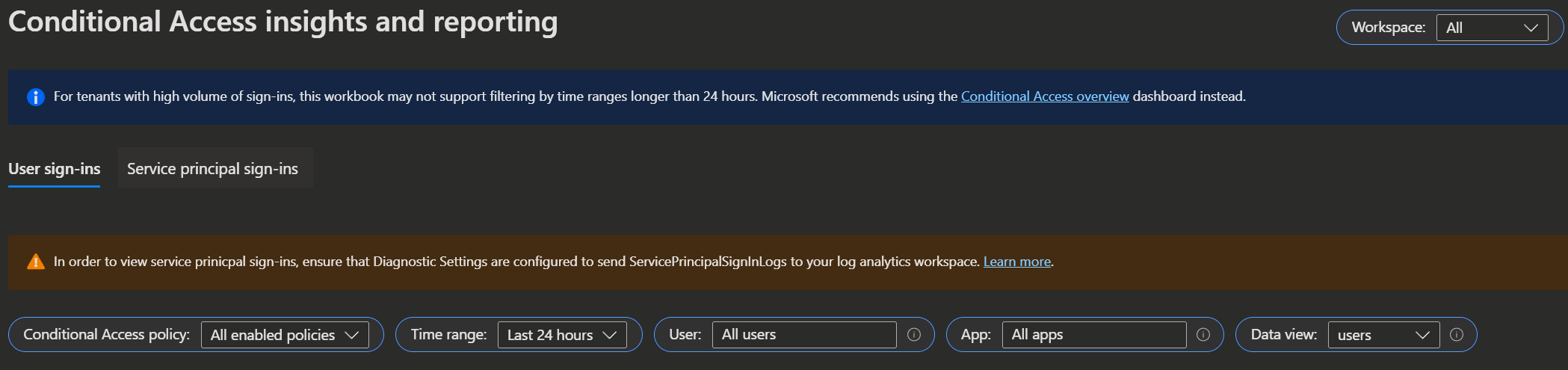1568x370 pixels.
Task: Open the Last 24 hours time range dropdown
Action: (x=562, y=335)
